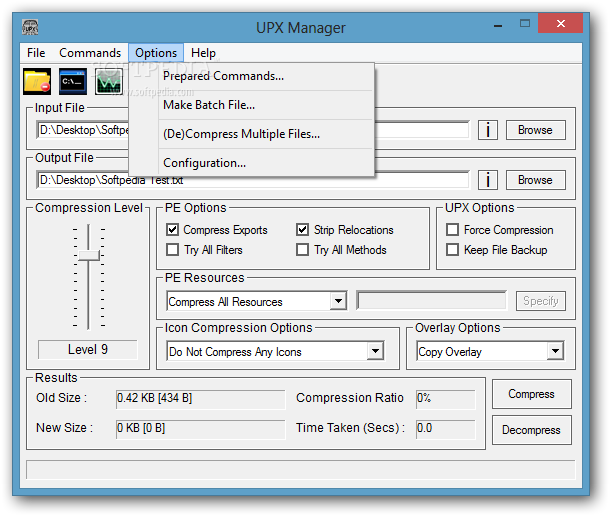Screen dimensions: 610x516
Task: Click the Compression Level slider thumb
Action: pyautogui.click(x=89, y=256)
